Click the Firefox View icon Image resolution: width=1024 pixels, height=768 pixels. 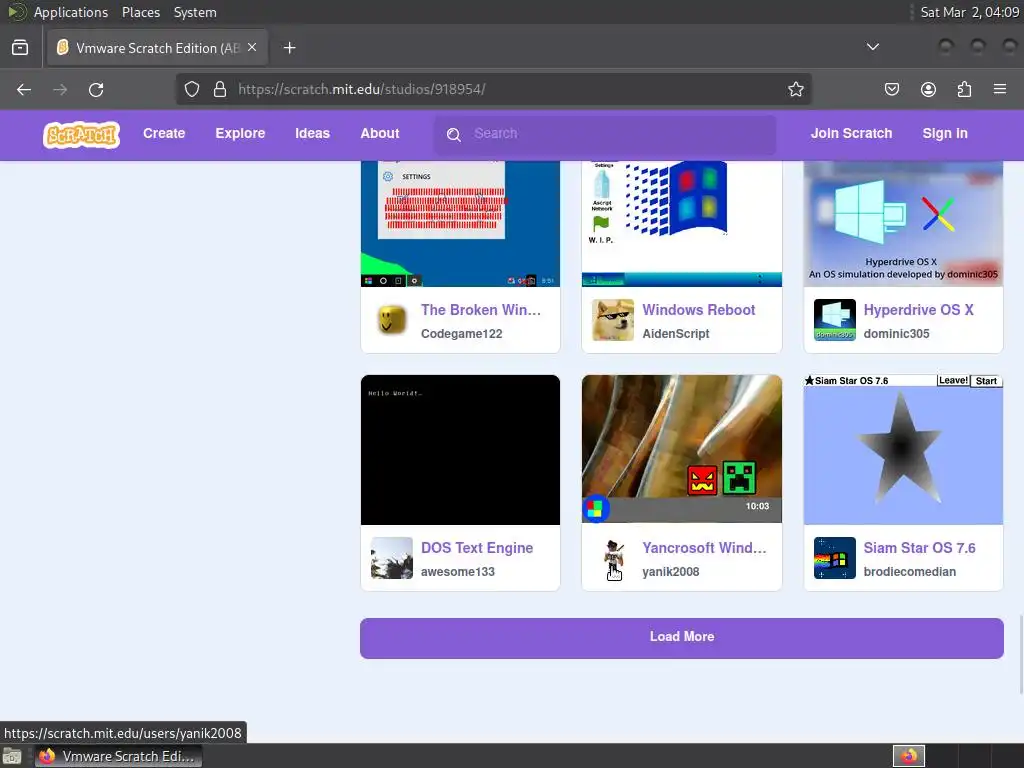pos(20,48)
